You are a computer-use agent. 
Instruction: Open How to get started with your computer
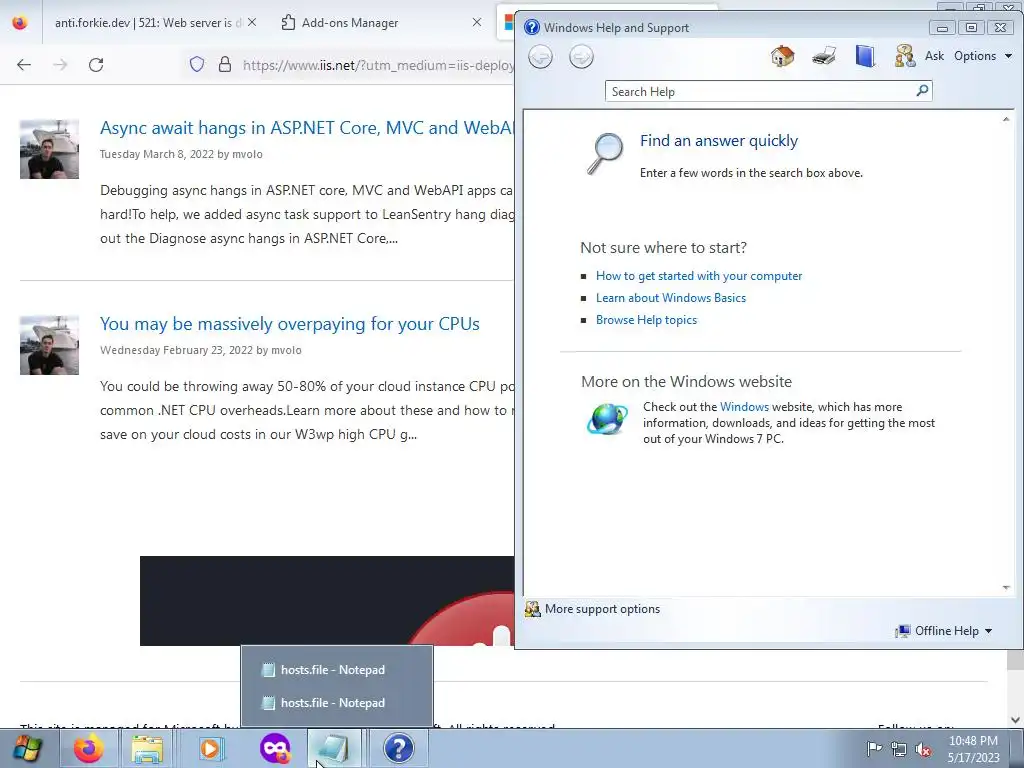point(699,276)
